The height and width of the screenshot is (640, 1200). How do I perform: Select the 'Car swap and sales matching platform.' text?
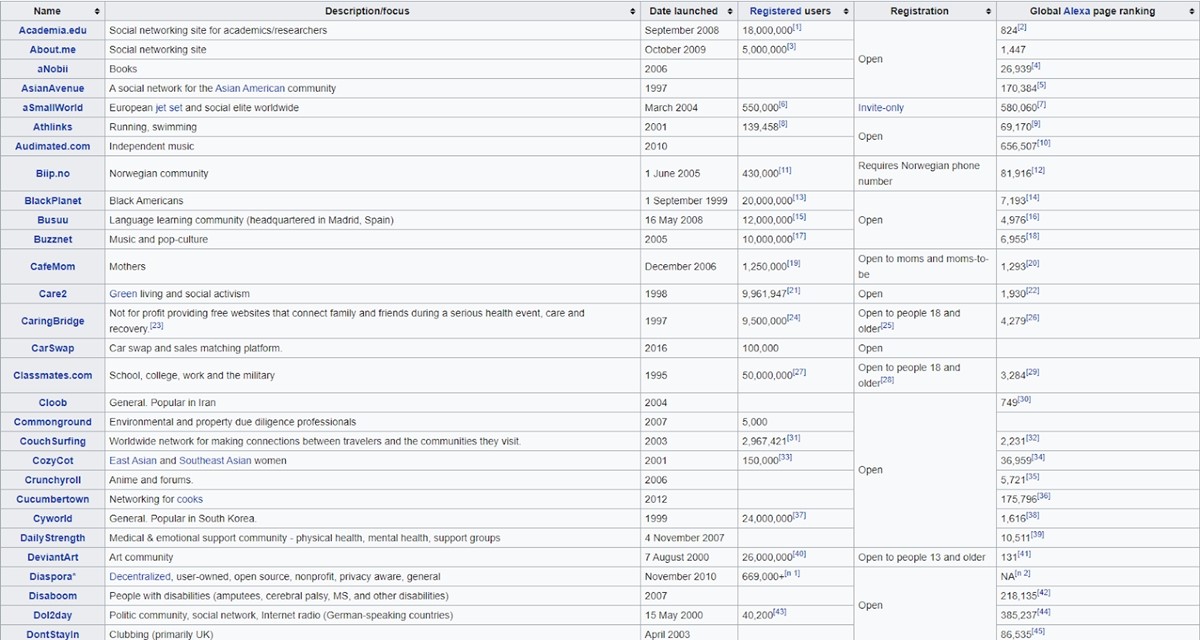point(195,348)
